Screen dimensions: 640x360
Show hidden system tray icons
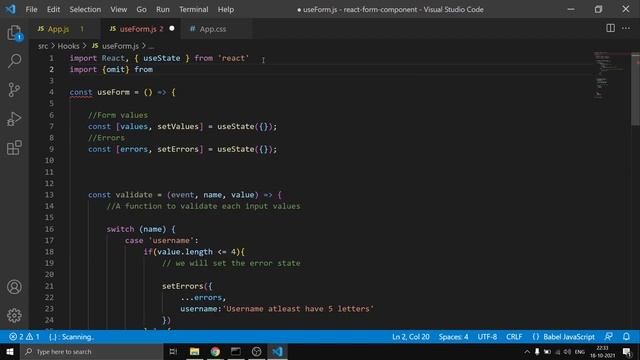(x=527, y=351)
